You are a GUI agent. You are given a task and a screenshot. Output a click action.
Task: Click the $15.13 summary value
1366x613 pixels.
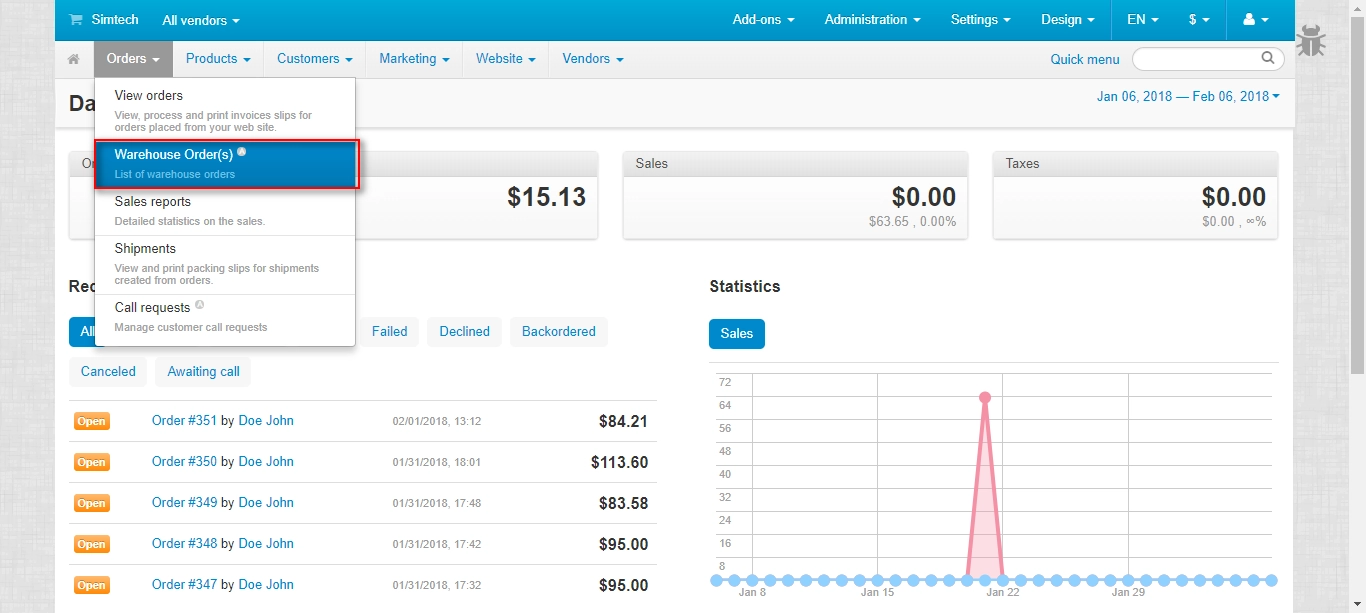tap(546, 197)
